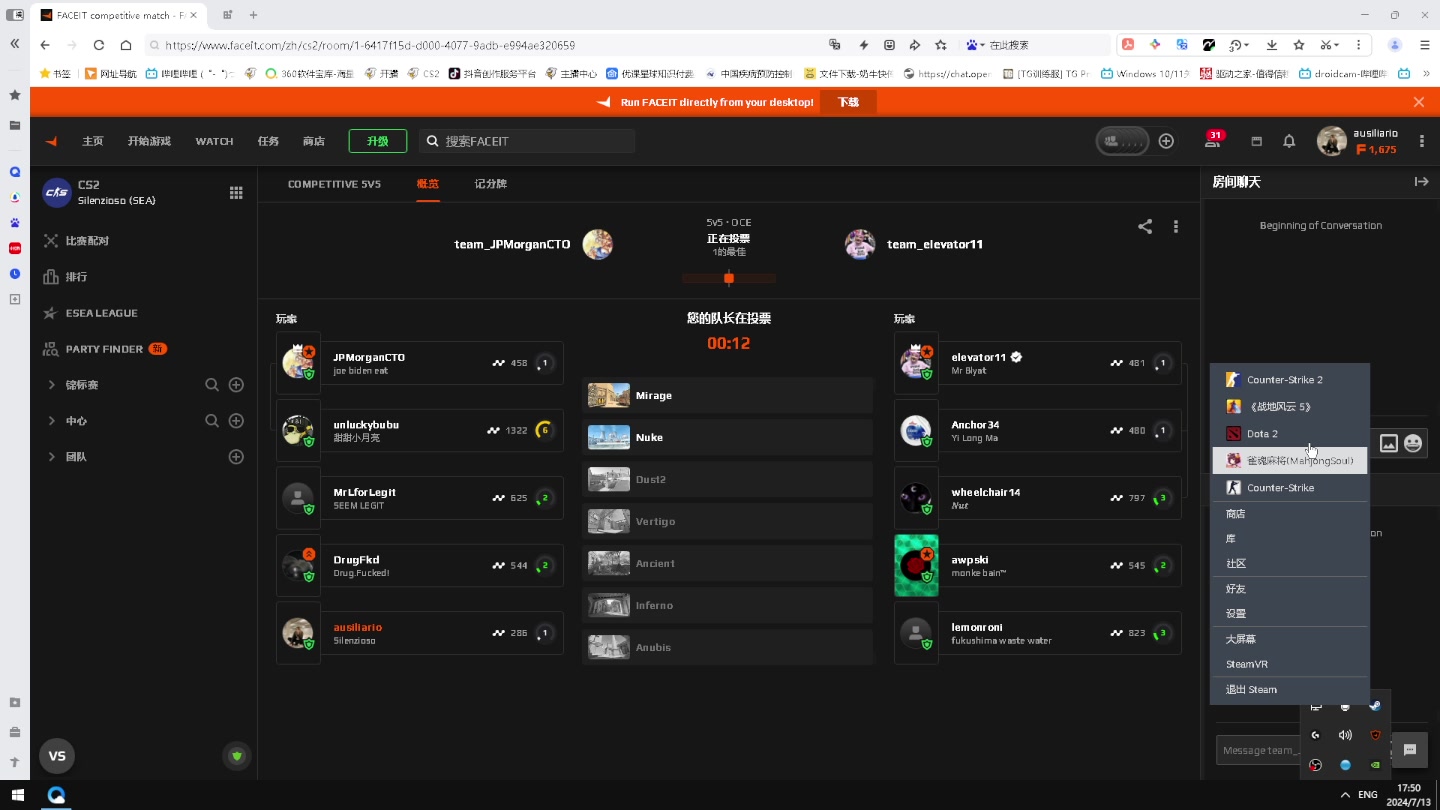
Task: Share the match room via share icon
Action: pos(1145,226)
